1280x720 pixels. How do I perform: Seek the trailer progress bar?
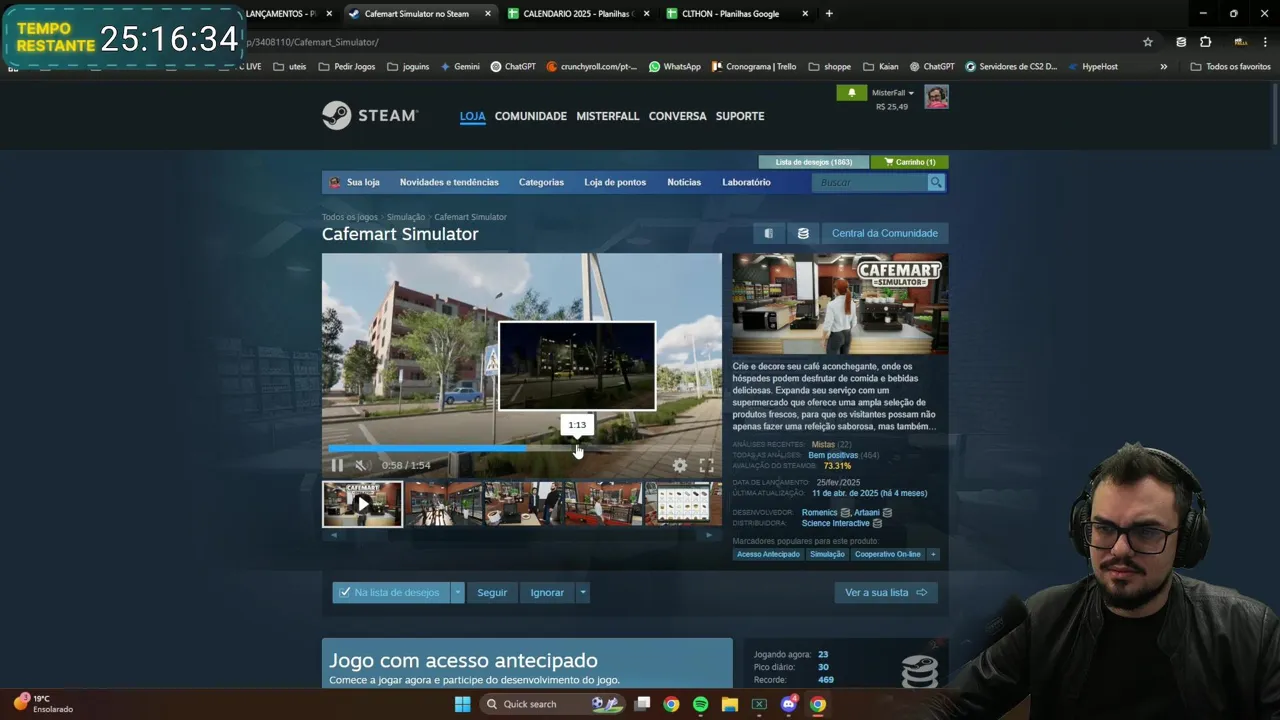[521, 448]
